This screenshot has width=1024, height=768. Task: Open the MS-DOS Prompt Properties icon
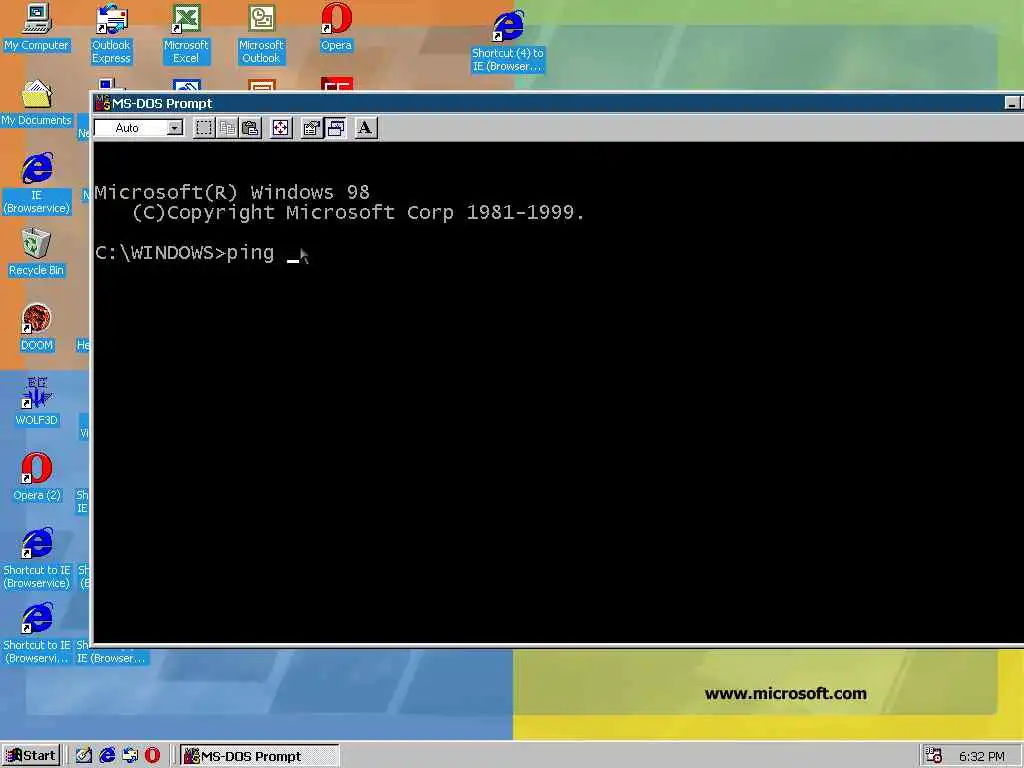point(312,128)
